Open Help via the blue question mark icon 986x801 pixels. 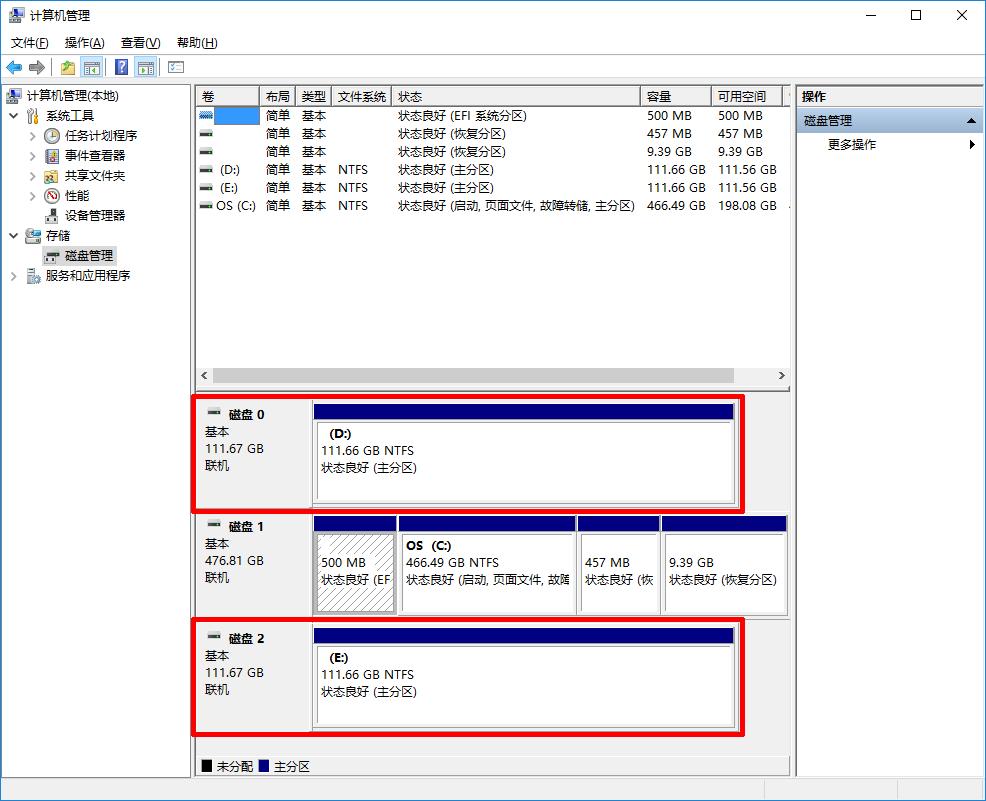click(x=121, y=67)
